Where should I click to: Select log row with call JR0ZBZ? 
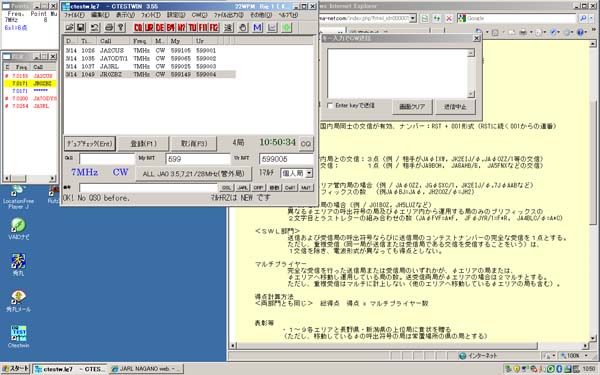coord(150,74)
